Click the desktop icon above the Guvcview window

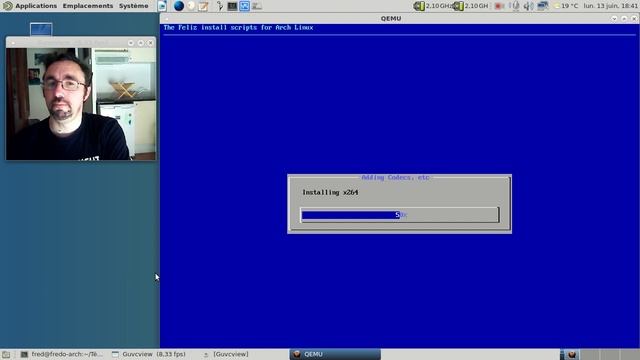(41, 29)
